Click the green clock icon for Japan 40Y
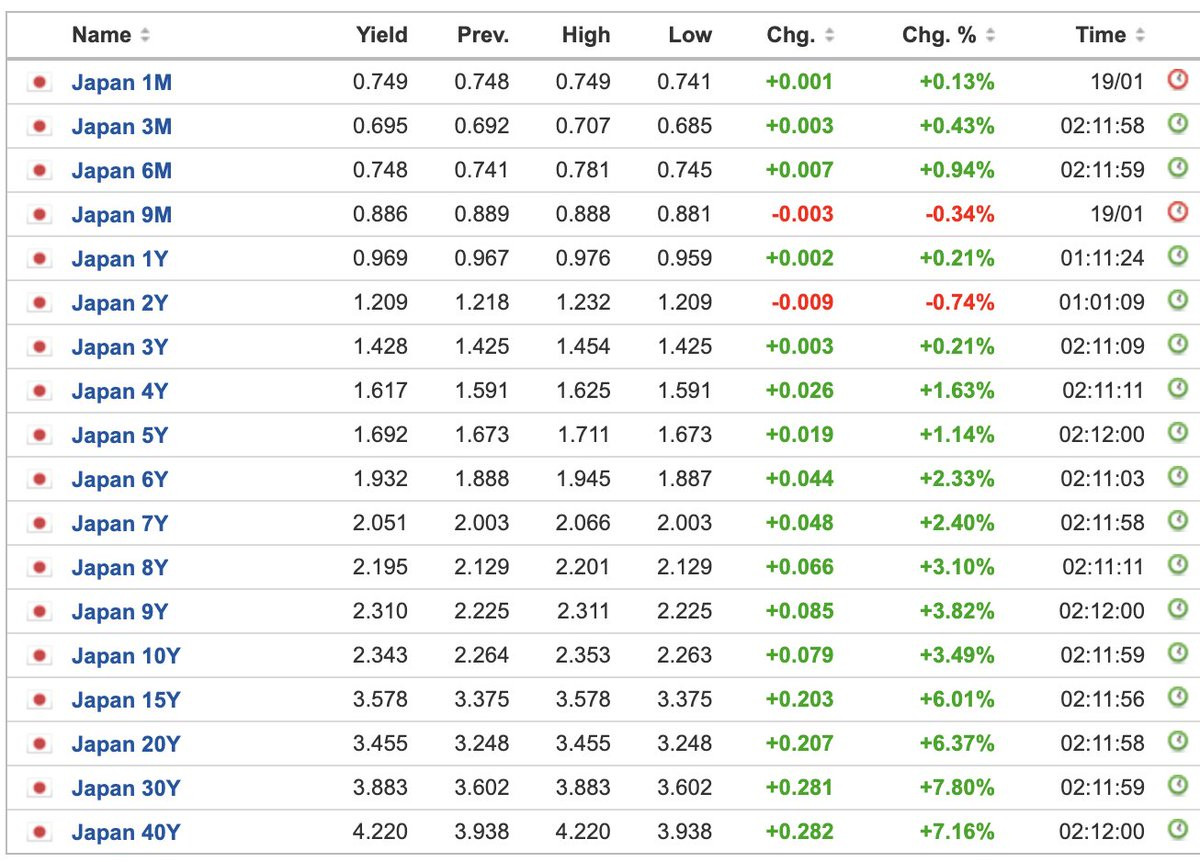This screenshot has height=862, width=1200. click(x=1178, y=829)
